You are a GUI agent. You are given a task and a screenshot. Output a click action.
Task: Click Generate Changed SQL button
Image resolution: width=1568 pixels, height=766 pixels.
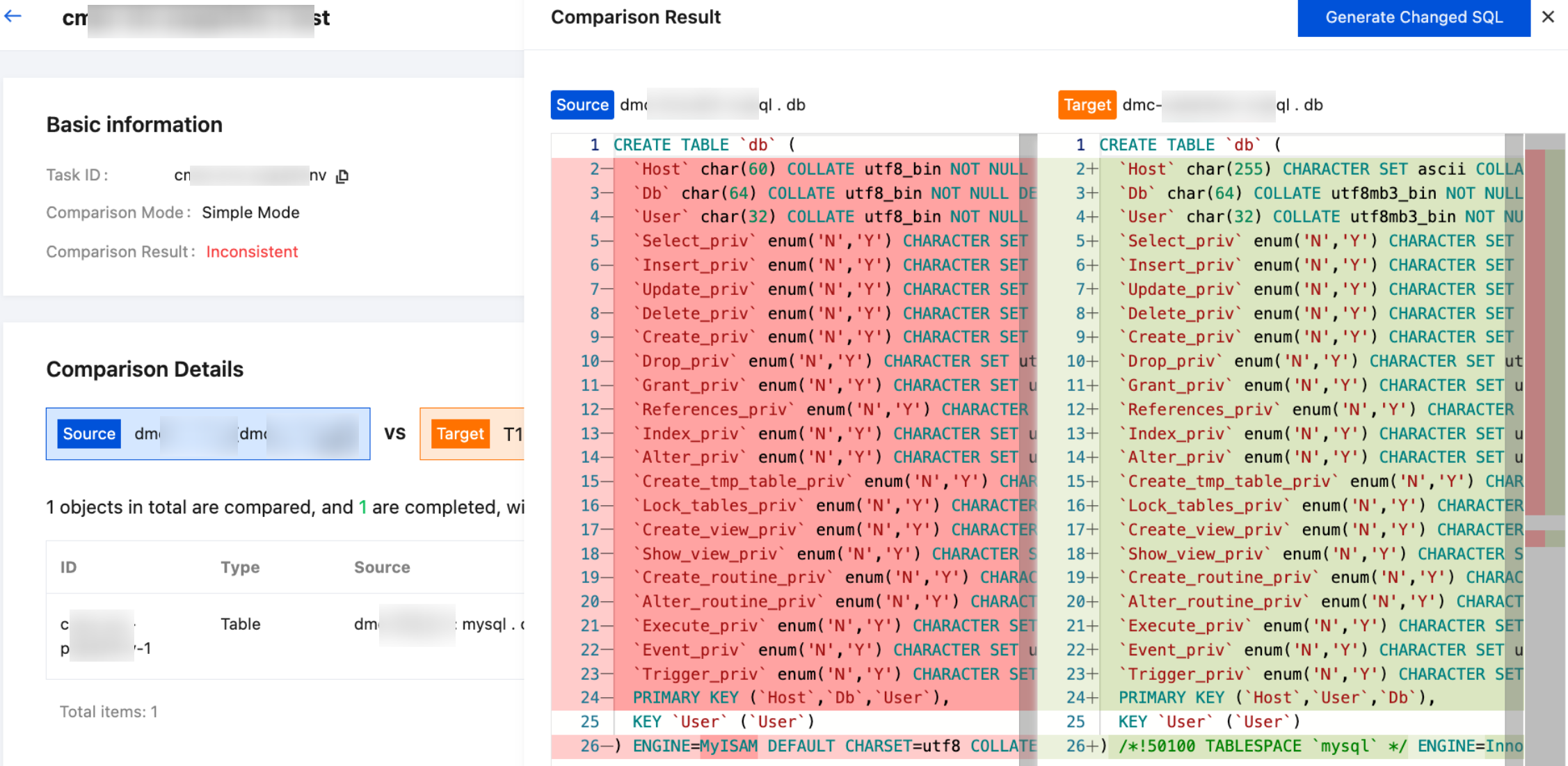1413,17
